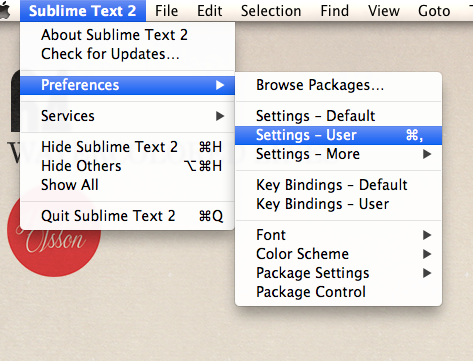Expand the Font submenu
The width and height of the screenshot is (473, 361).
[338, 235]
